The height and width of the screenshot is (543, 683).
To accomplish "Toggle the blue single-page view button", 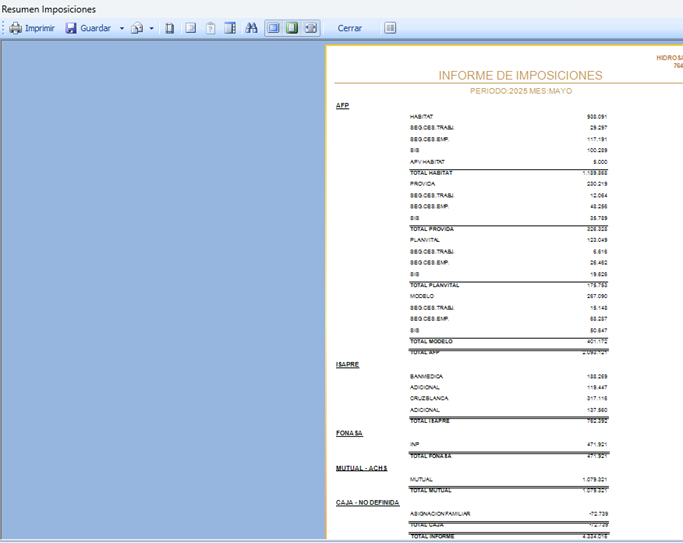I will [x=273, y=28].
